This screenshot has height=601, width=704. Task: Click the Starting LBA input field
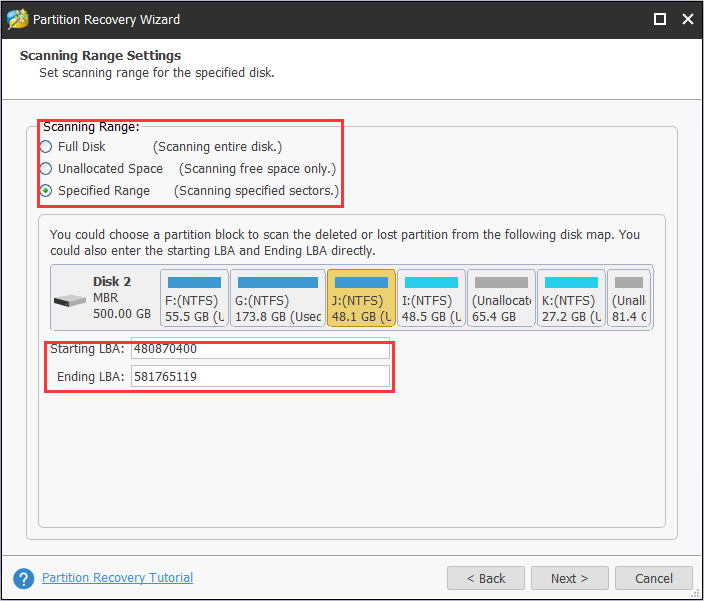click(260, 349)
